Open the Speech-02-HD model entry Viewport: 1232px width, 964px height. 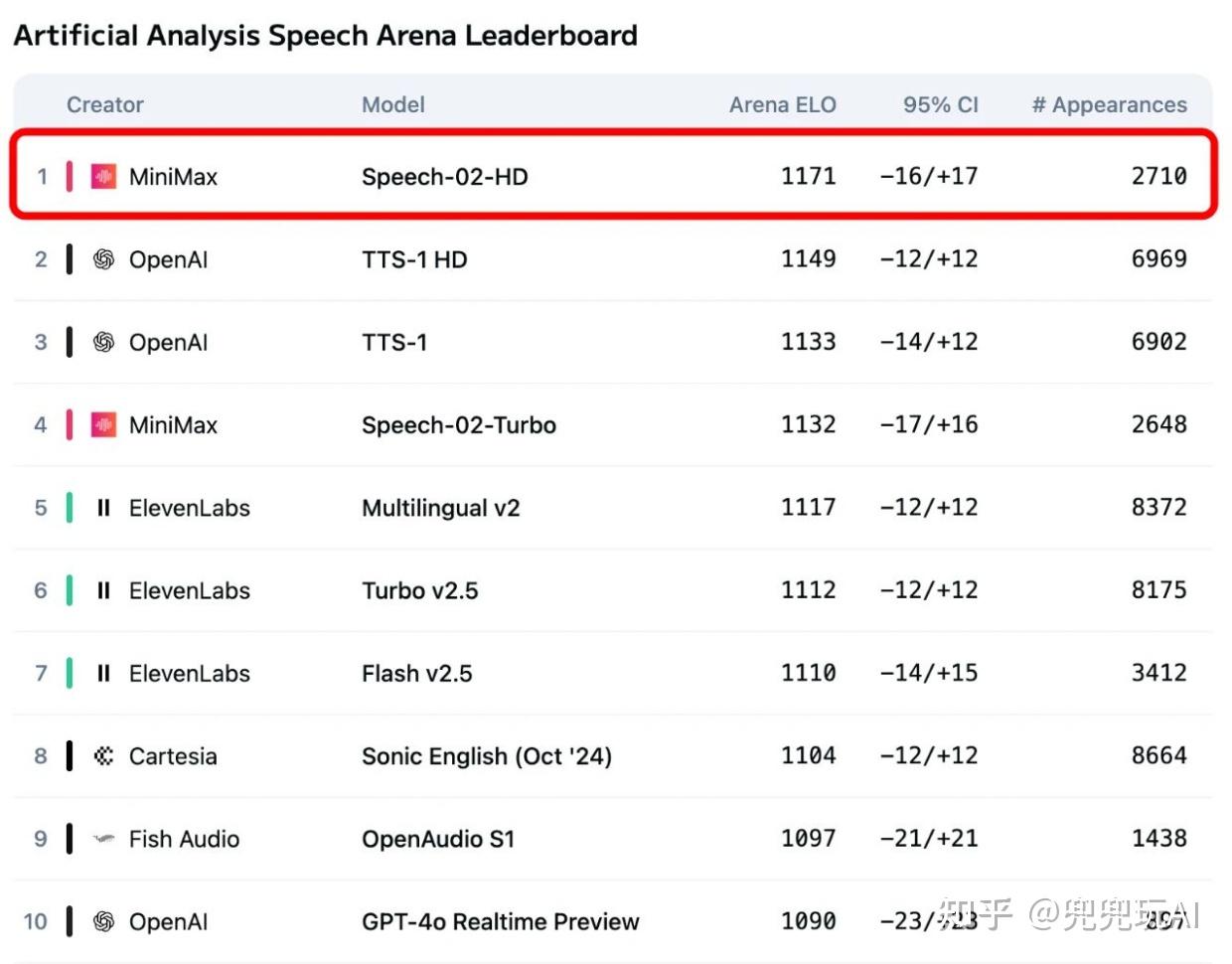tap(445, 177)
